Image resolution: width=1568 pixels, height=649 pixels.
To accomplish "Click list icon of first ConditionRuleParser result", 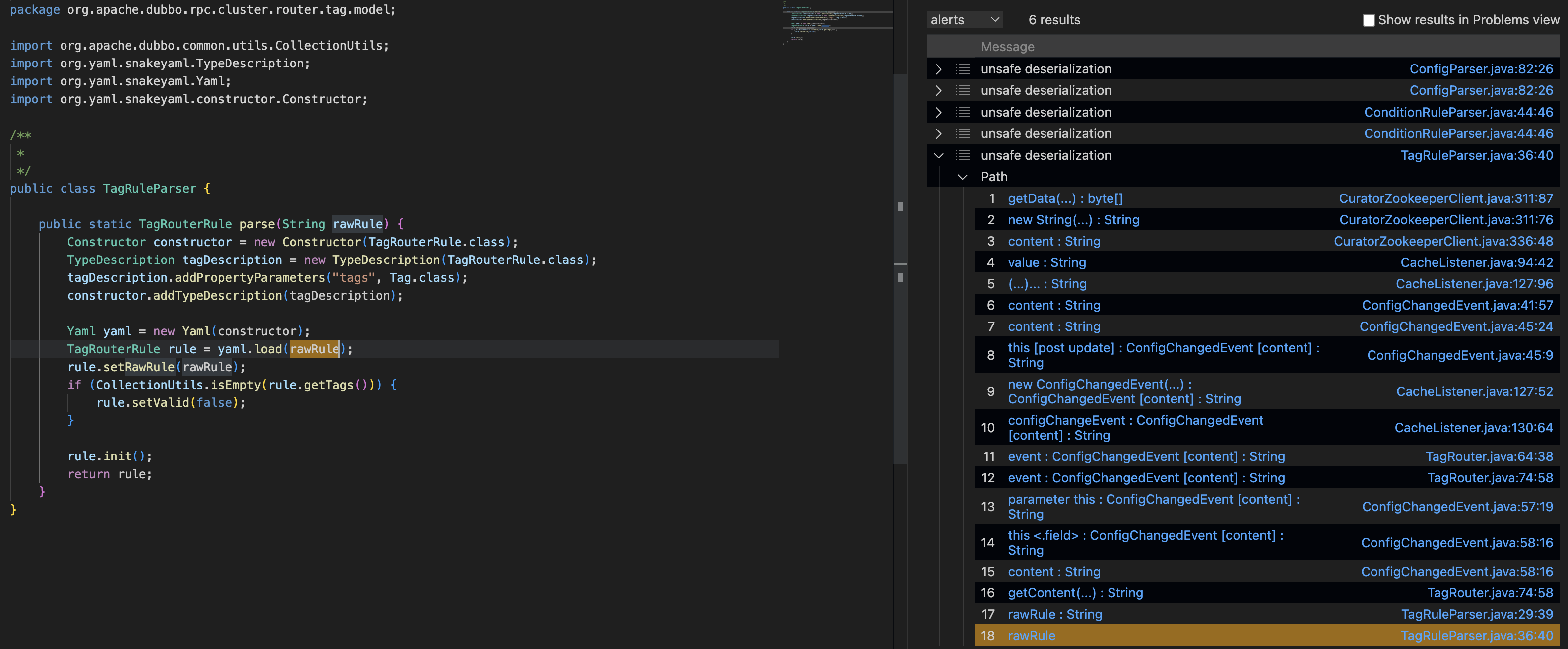I will pos(962,112).
